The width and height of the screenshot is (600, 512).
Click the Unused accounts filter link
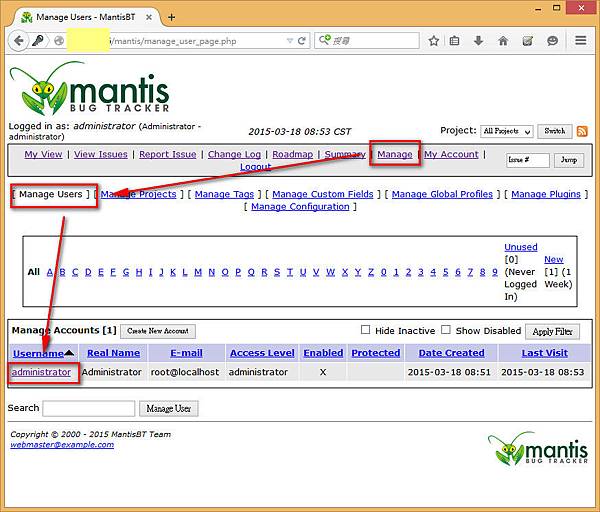[521, 247]
